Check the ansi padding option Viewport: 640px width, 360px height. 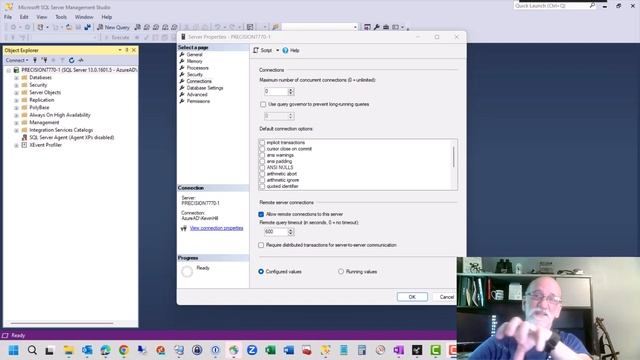tap(262, 161)
